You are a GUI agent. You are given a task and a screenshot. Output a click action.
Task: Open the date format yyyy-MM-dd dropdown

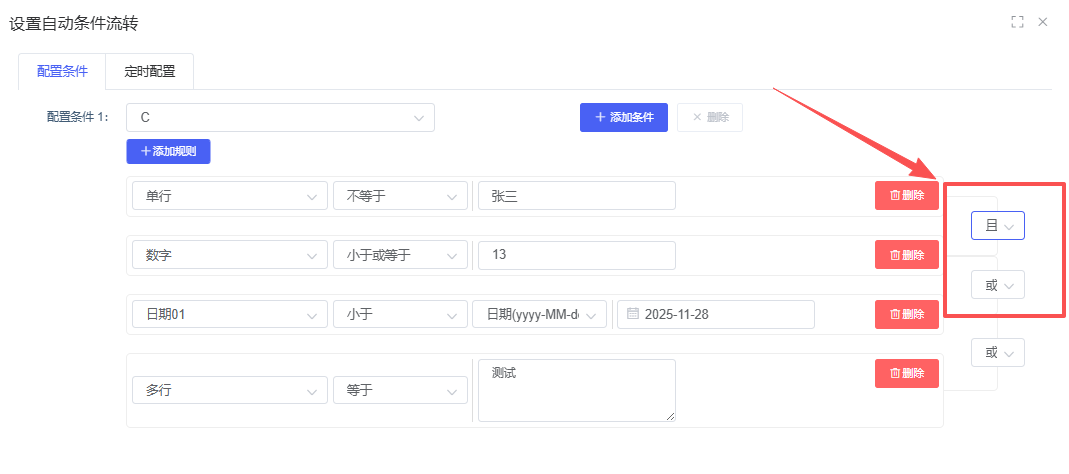(539, 314)
